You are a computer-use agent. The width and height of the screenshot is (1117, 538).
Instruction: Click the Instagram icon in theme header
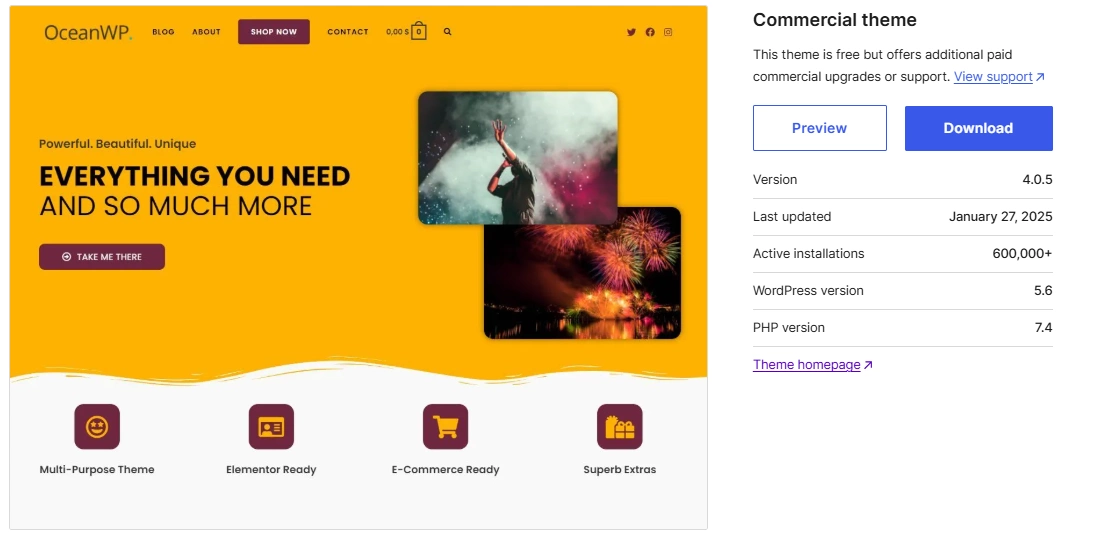point(668,32)
